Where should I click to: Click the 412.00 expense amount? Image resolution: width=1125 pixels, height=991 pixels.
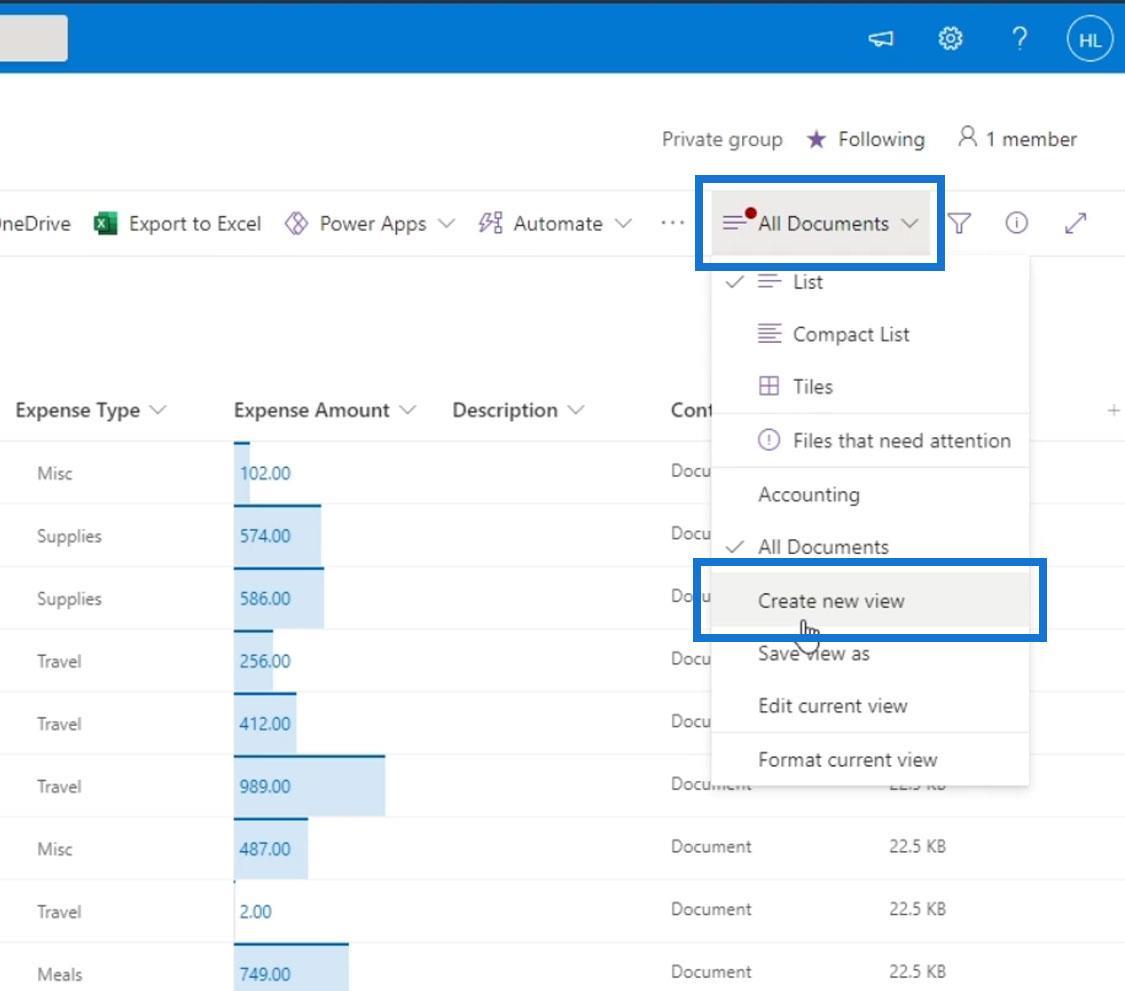click(265, 723)
